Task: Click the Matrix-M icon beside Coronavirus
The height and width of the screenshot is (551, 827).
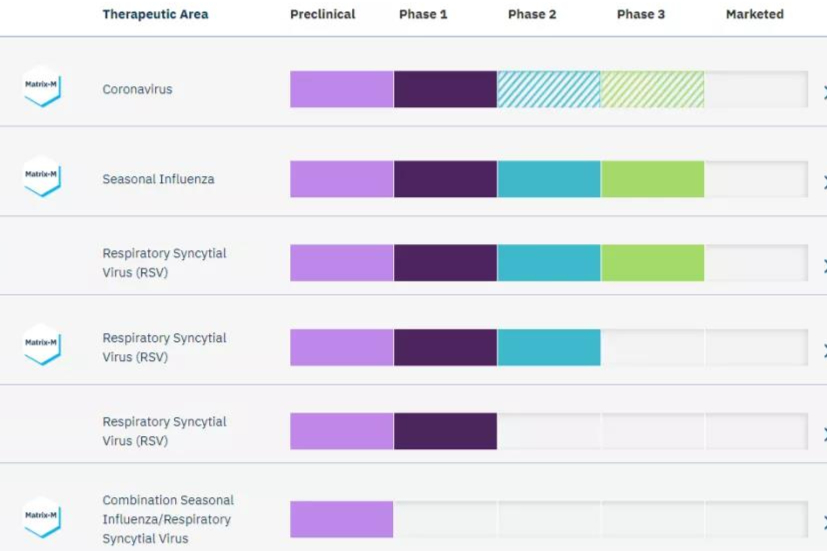Action: (x=42, y=87)
